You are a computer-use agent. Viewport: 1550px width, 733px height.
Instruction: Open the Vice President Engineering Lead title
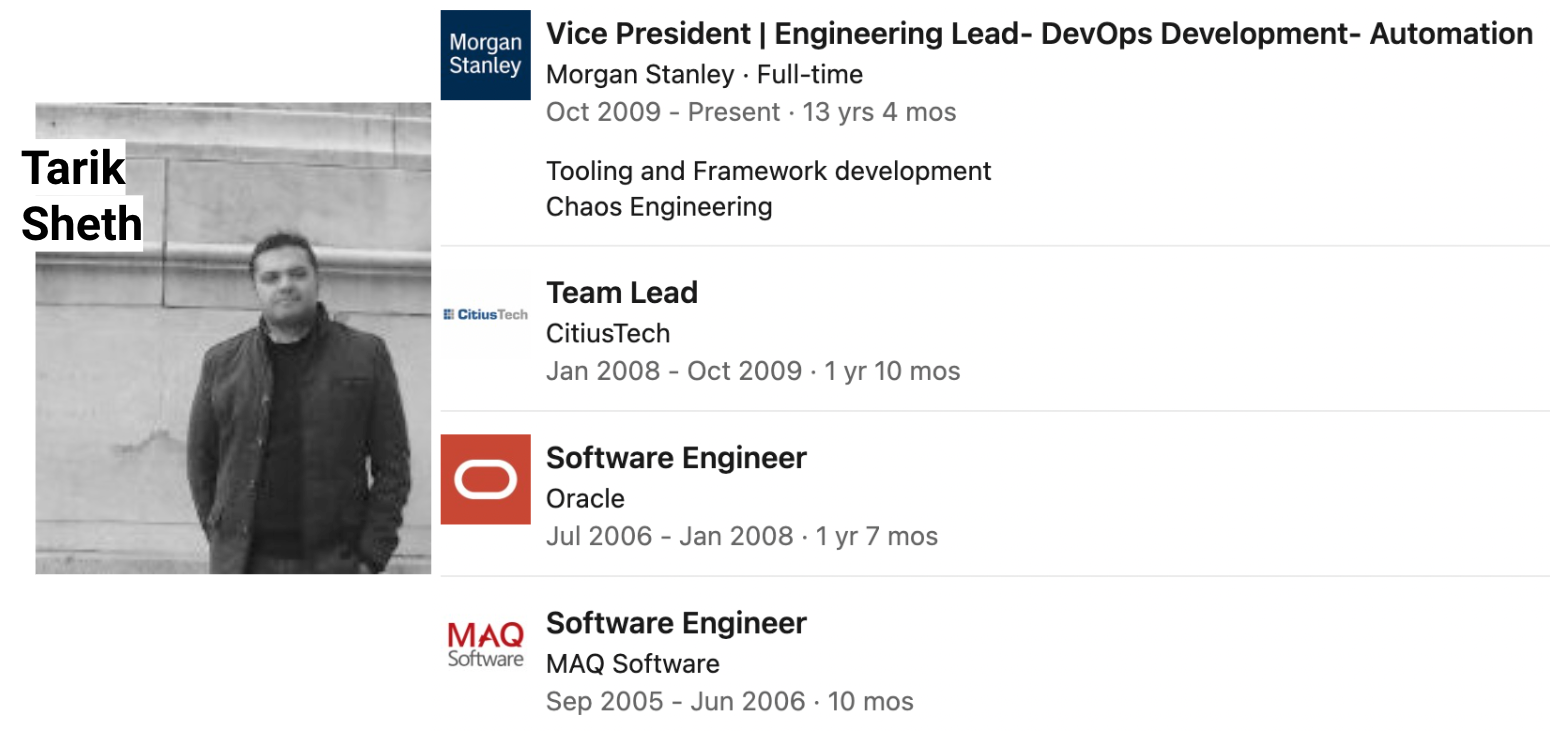(x=1038, y=34)
